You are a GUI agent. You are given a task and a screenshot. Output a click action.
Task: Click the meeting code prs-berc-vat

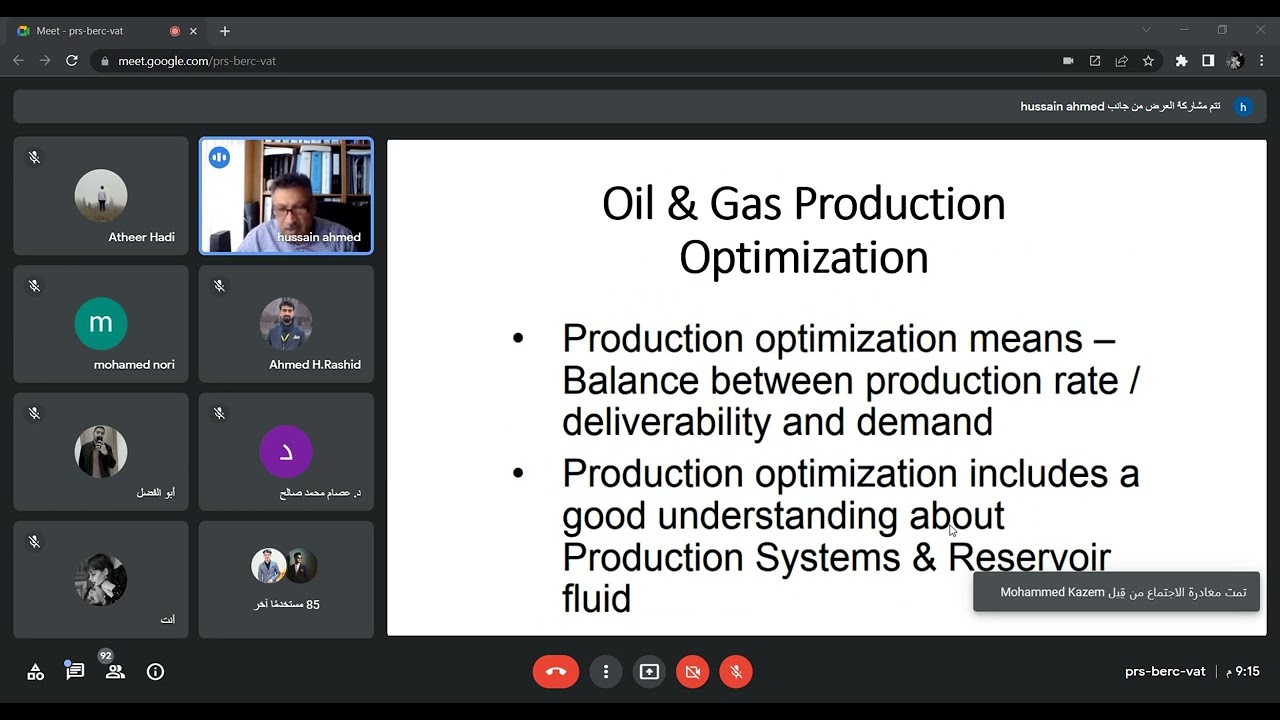click(1165, 672)
